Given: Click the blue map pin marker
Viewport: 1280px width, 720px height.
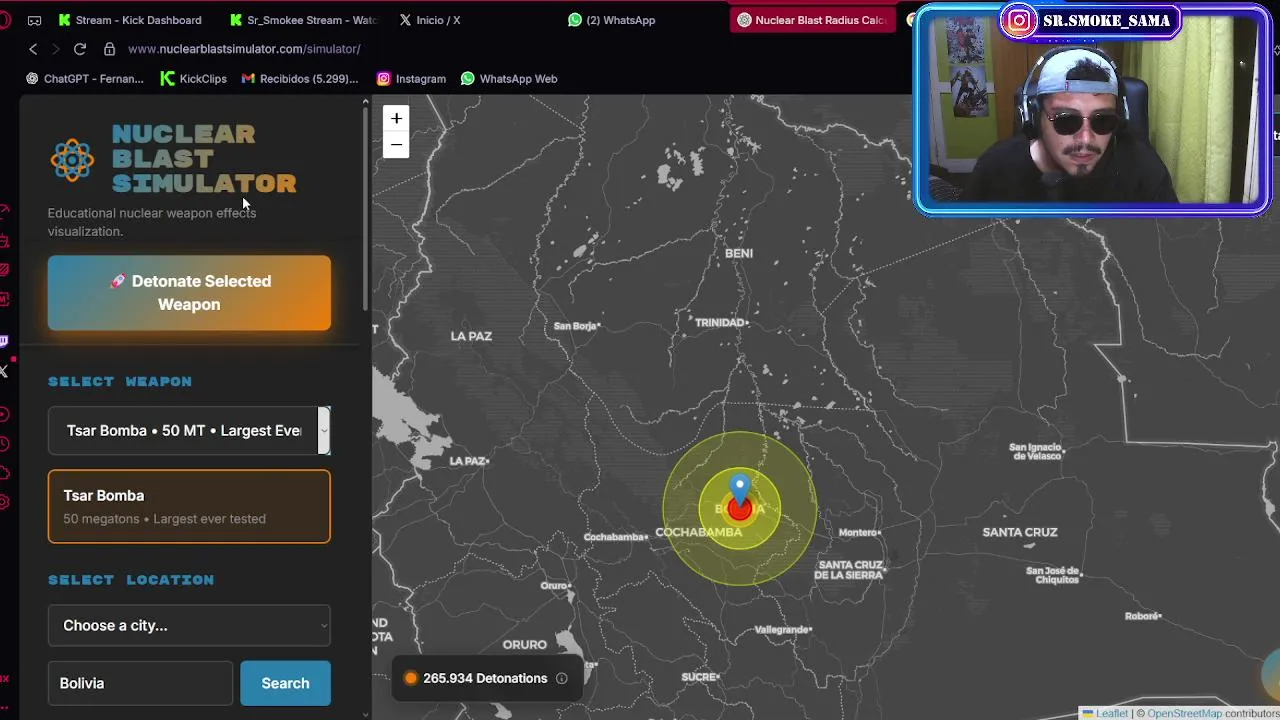Looking at the screenshot, I should point(739,490).
